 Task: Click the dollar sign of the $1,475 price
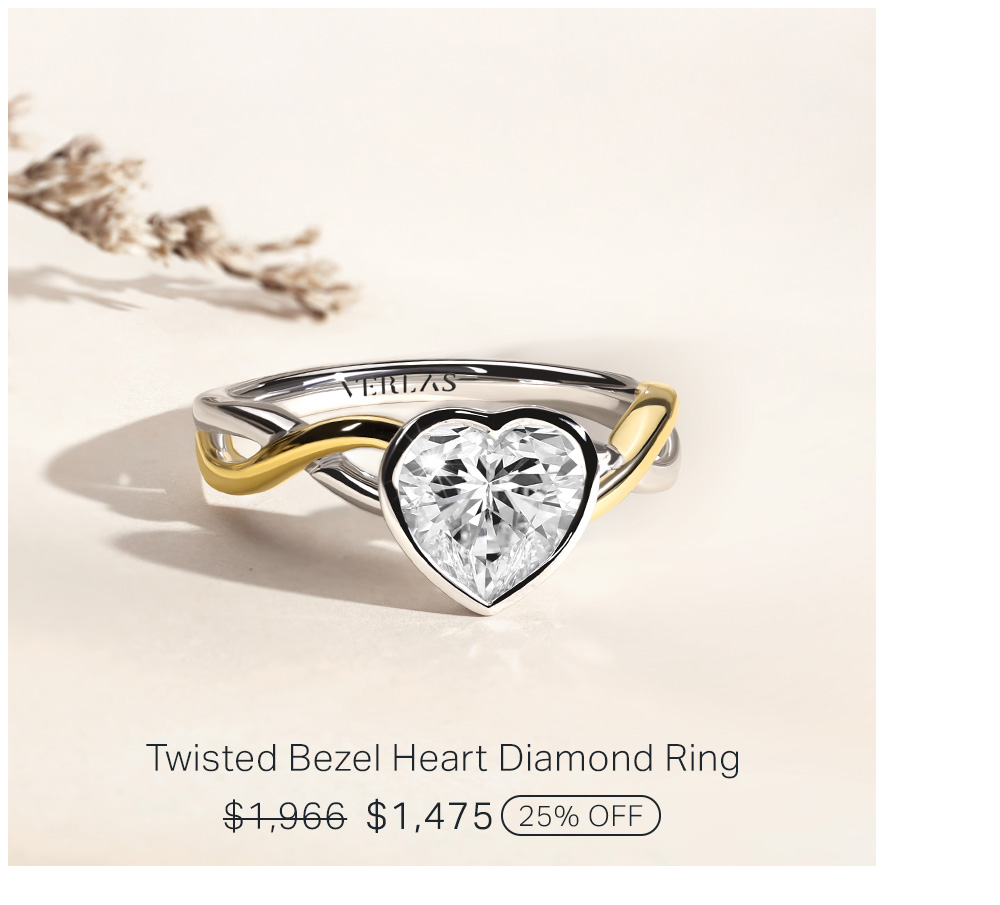click(x=377, y=816)
